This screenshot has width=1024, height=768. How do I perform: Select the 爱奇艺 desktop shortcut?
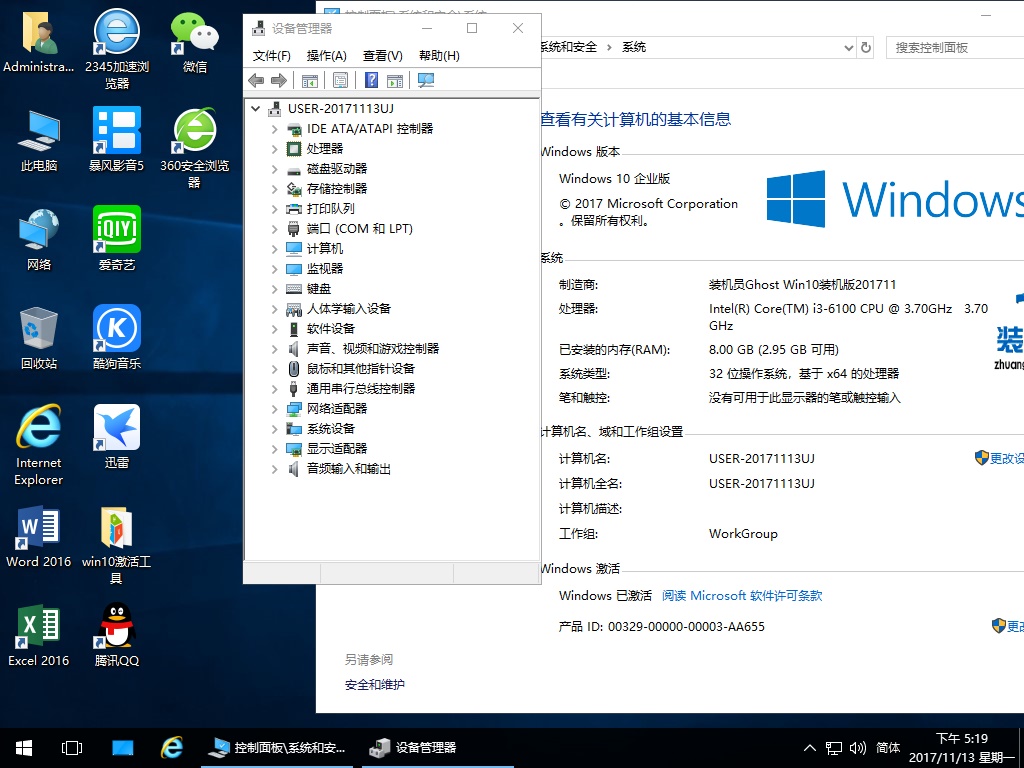coord(117,230)
